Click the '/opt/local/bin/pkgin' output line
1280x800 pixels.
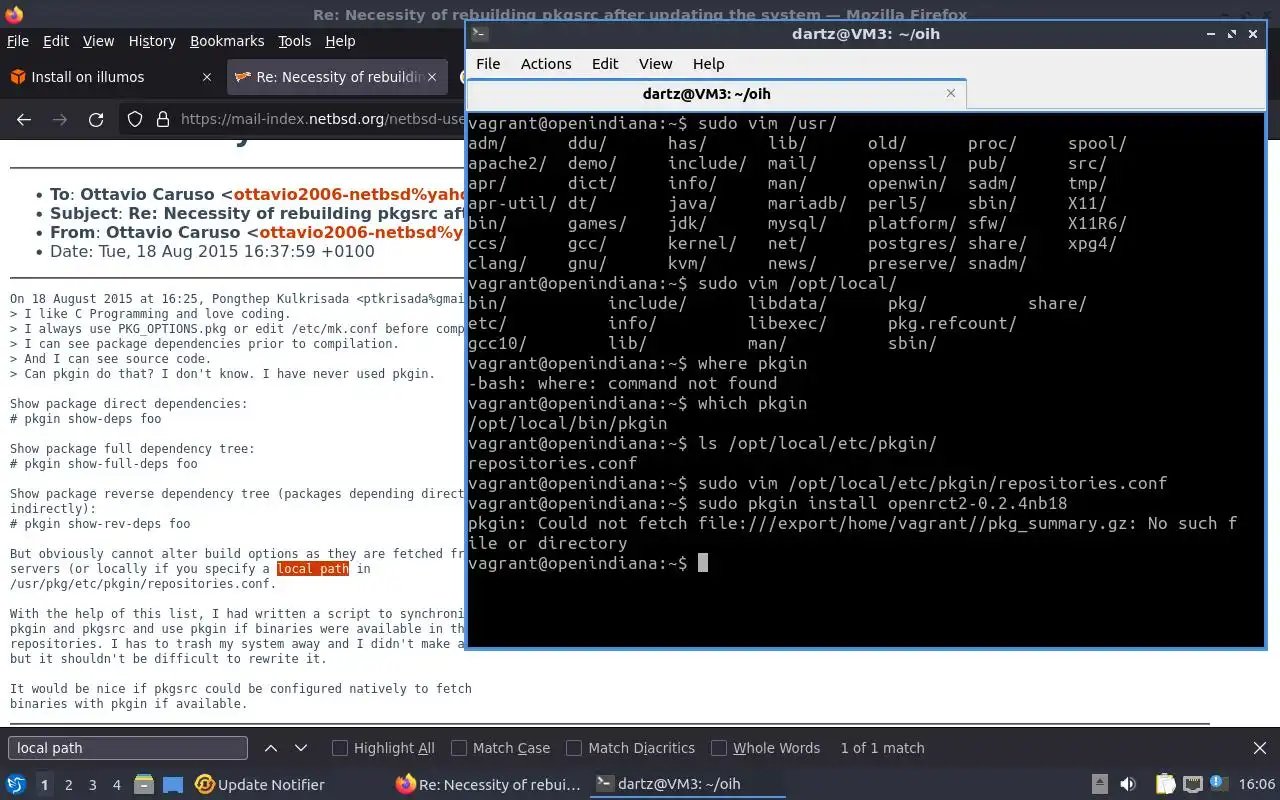point(567,423)
